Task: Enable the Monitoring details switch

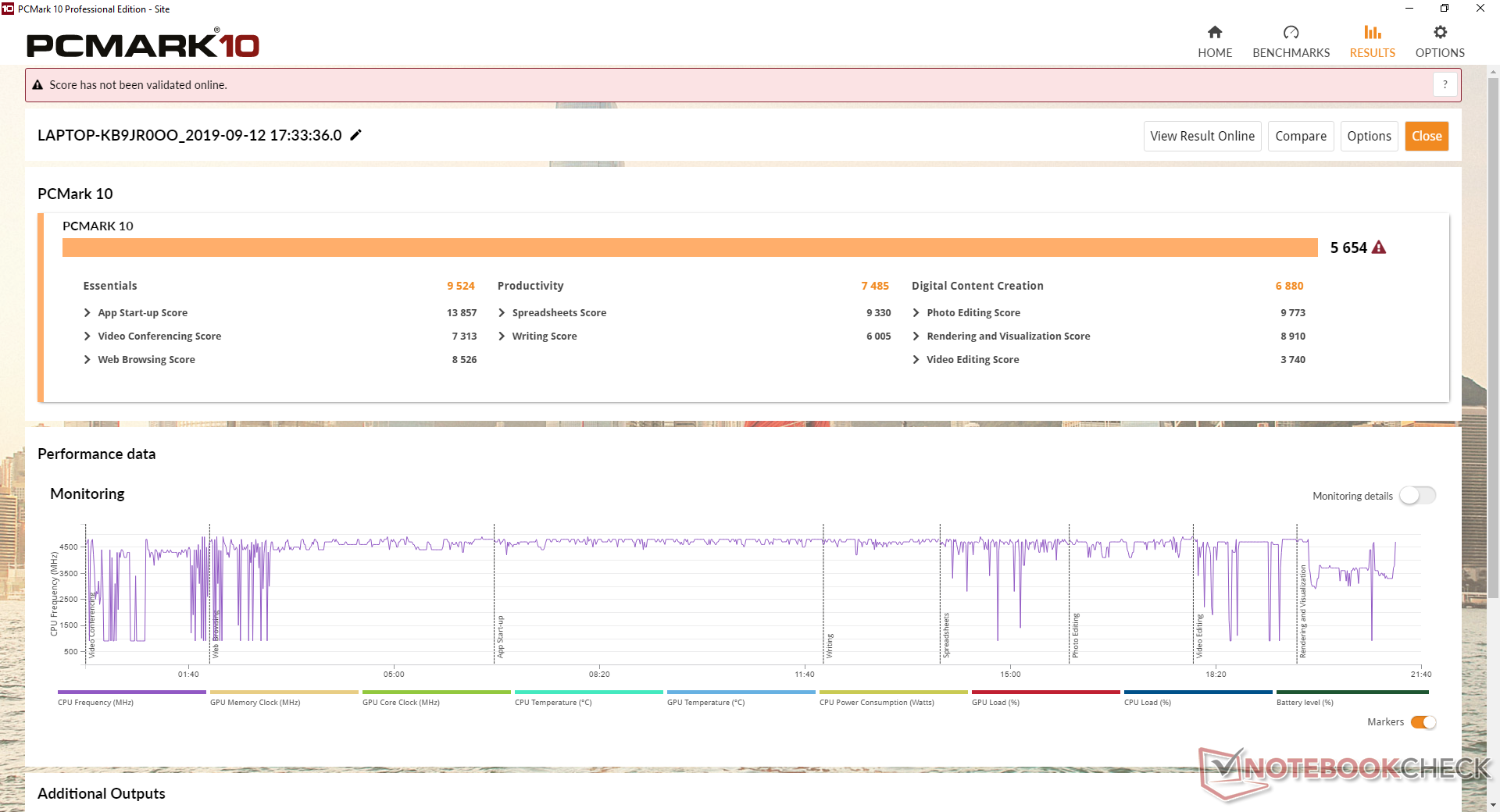Action: (1417, 496)
